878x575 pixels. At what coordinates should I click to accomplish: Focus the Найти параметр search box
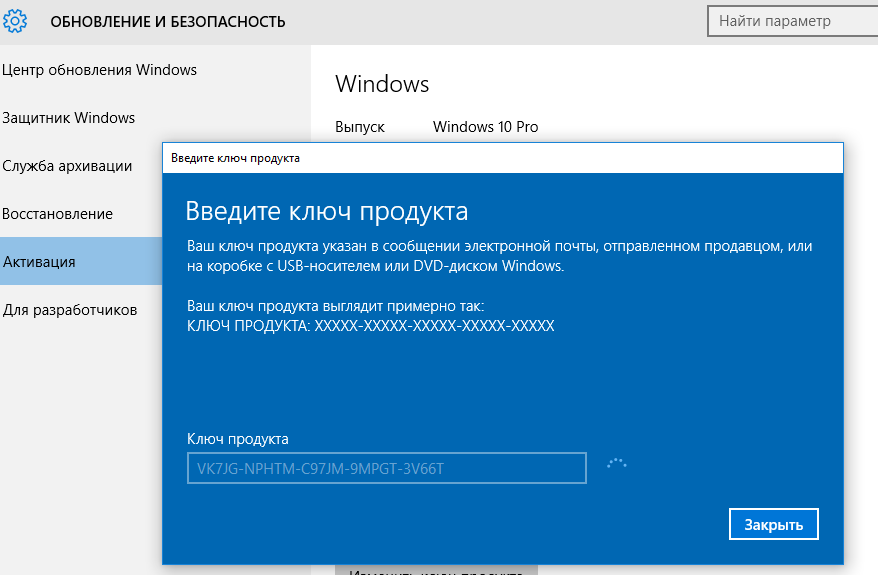(793, 21)
